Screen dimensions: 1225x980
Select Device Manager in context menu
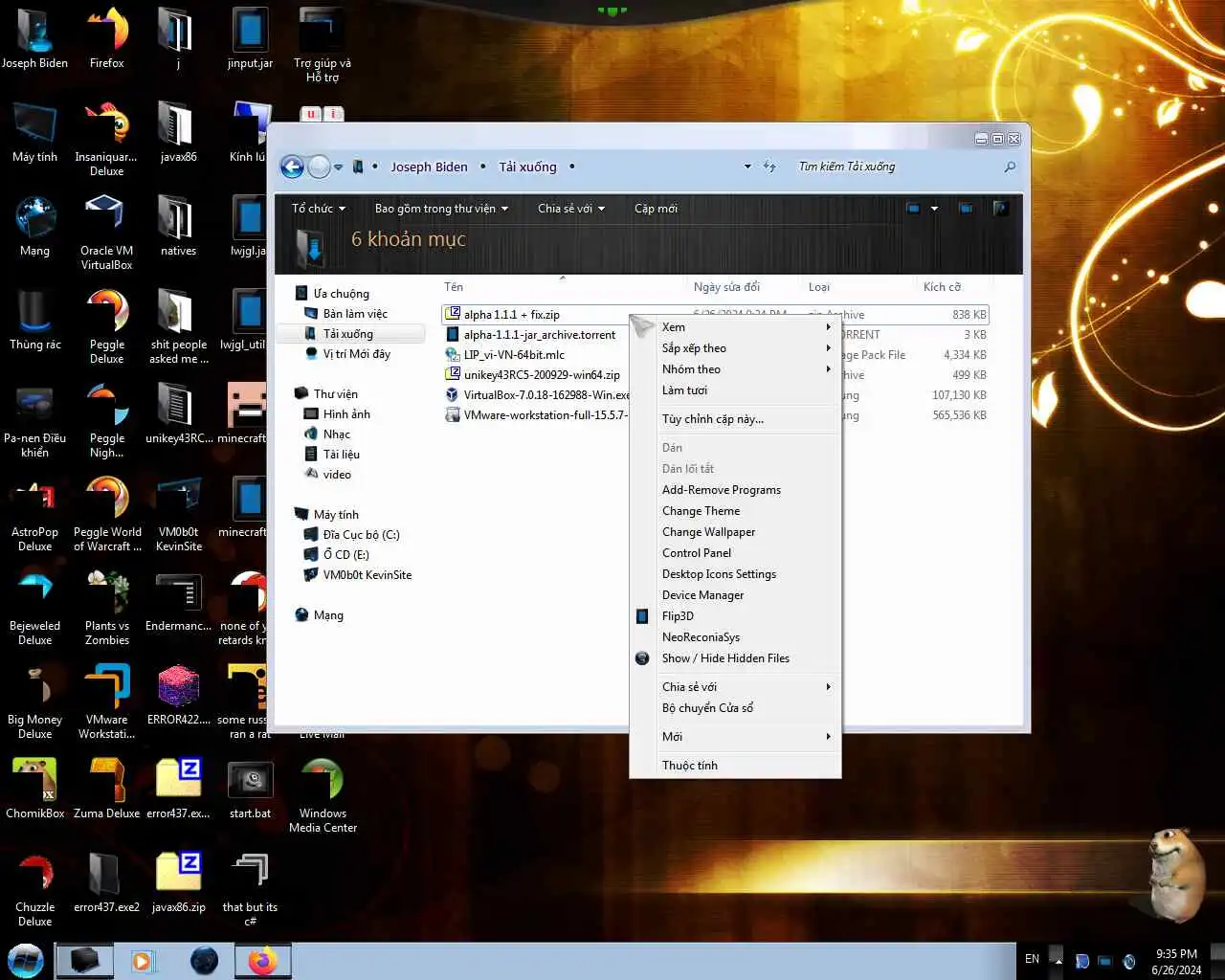[x=735, y=595]
